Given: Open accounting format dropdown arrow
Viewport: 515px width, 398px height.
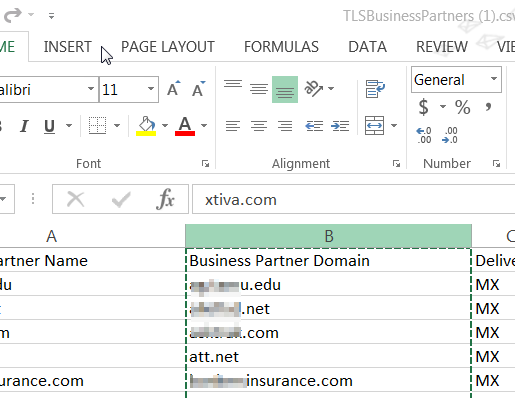Looking at the screenshot, I should click(443, 107).
